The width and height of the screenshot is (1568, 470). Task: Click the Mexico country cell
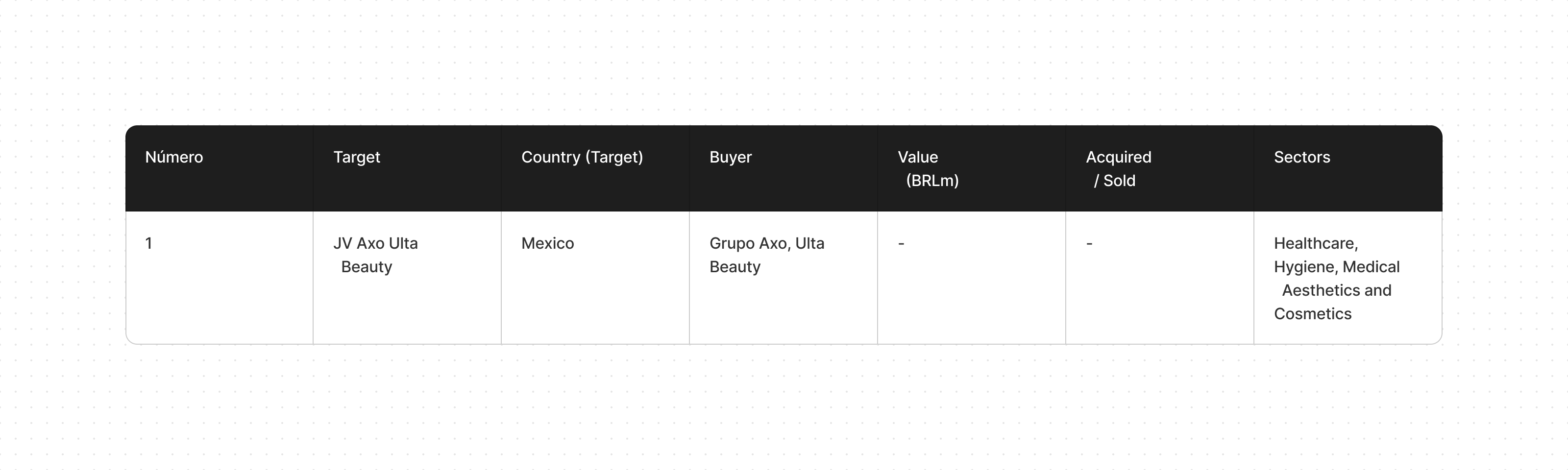point(547,243)
